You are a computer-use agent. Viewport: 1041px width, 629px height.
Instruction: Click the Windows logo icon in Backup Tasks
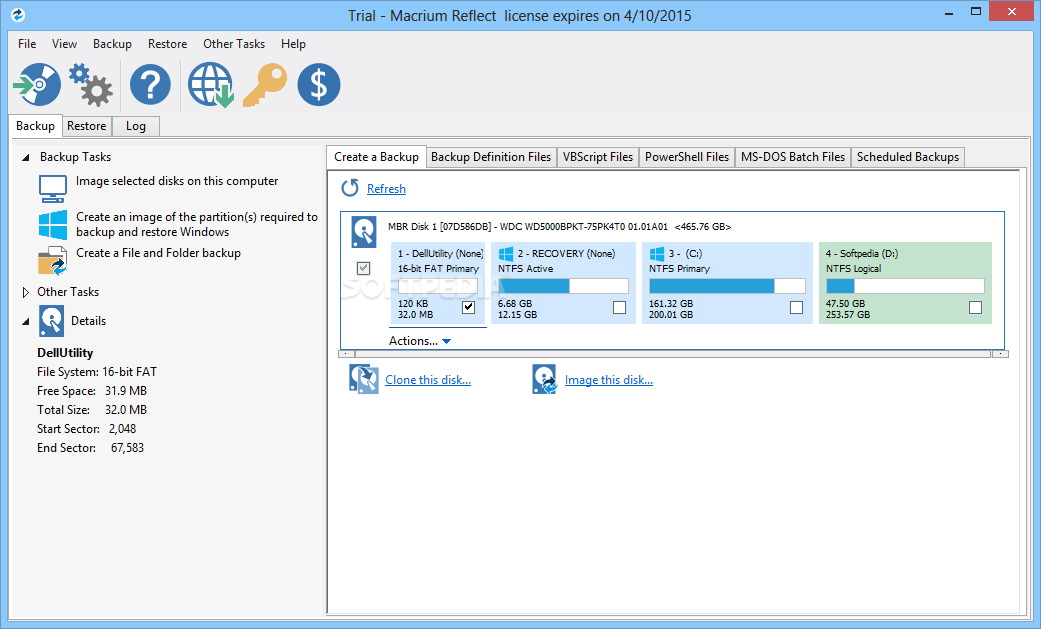[x=52, y=225]
